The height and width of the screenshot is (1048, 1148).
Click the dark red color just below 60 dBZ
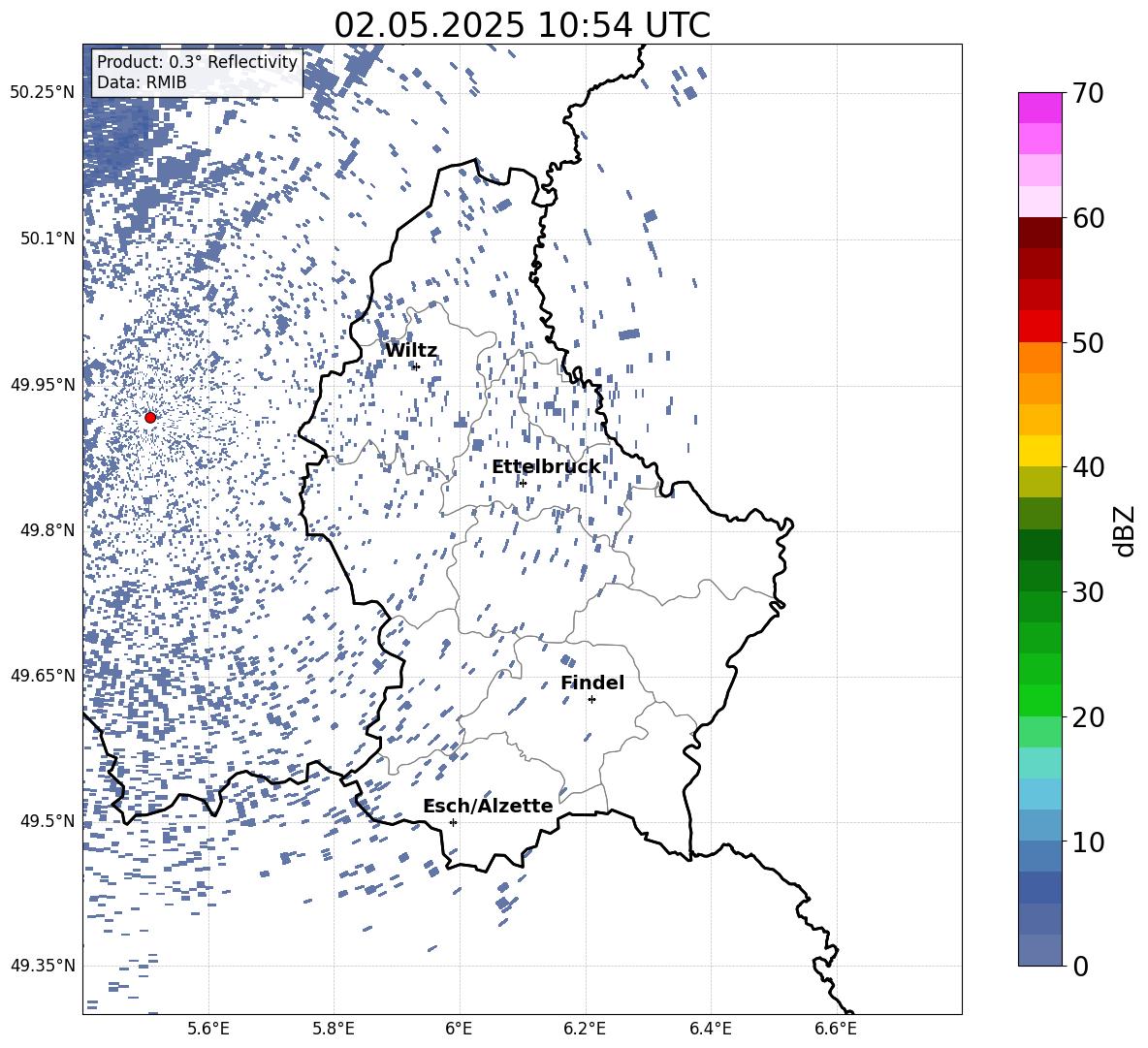point(1039,233)
